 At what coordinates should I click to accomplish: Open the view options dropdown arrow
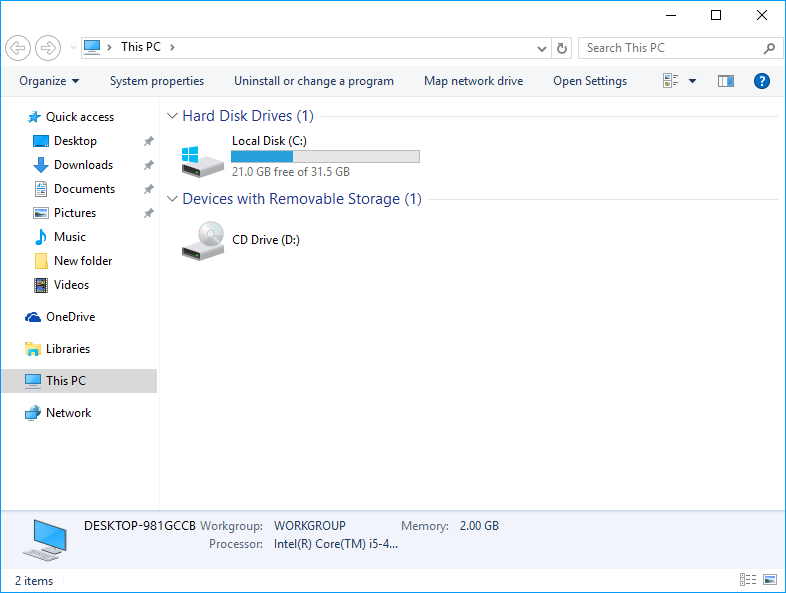tap(692, 81)
